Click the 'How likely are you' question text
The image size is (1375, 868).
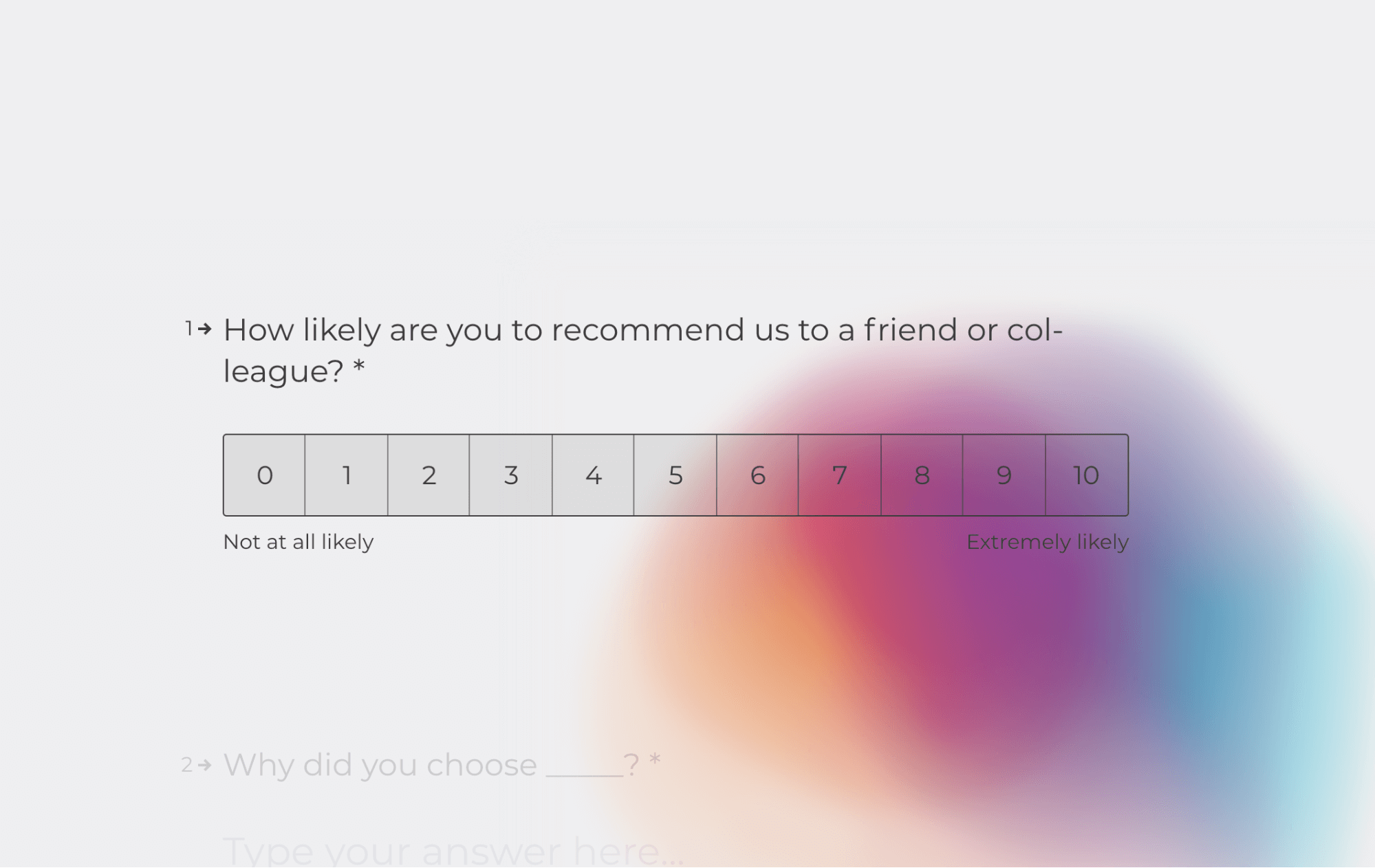[643, 351]
